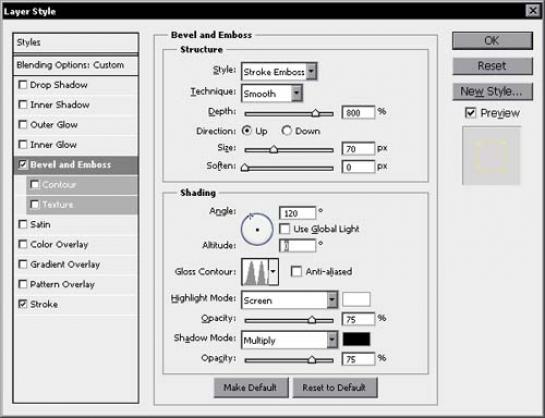The width and height of the screenshot is (545, 418).
Task: Click the style preview thumbnail
Action: coord(491,155)
